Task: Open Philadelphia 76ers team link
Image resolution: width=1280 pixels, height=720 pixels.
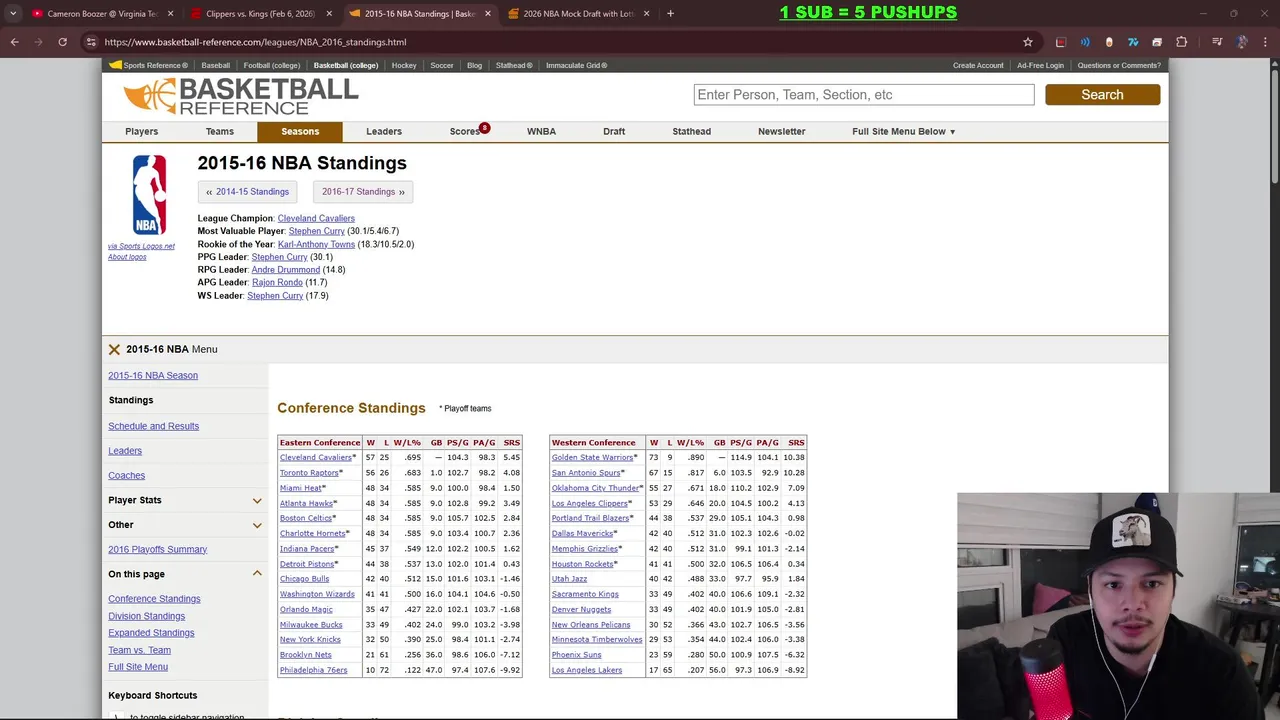Action: 314,670
